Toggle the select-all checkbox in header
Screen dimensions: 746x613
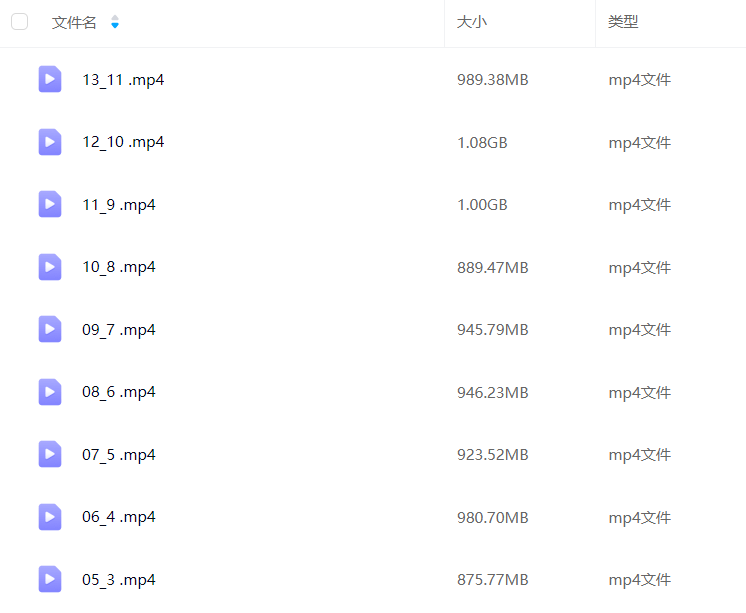pyautogui.click(x=20, y=22)
